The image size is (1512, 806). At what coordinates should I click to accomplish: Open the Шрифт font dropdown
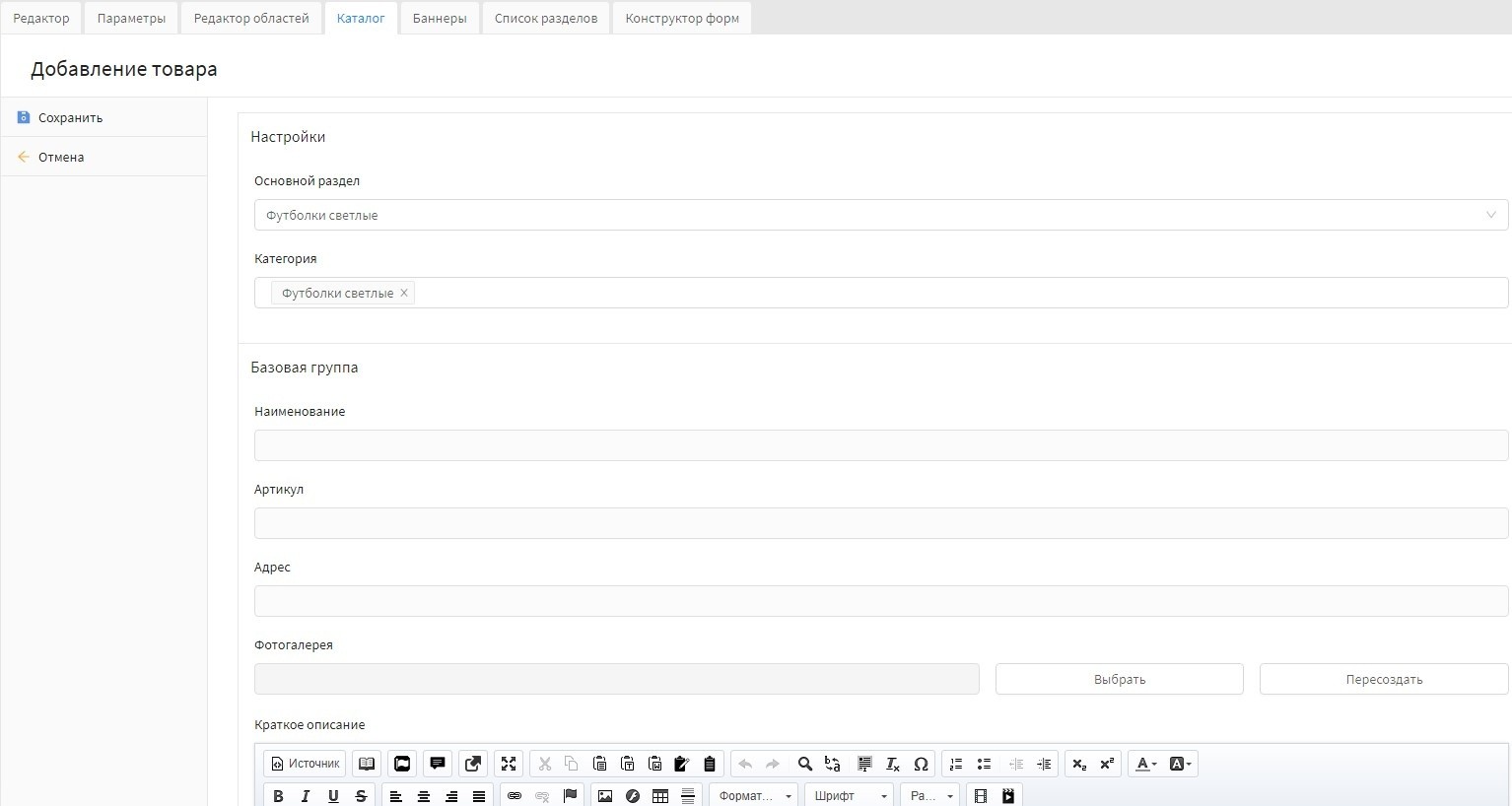tap(849, 795)
